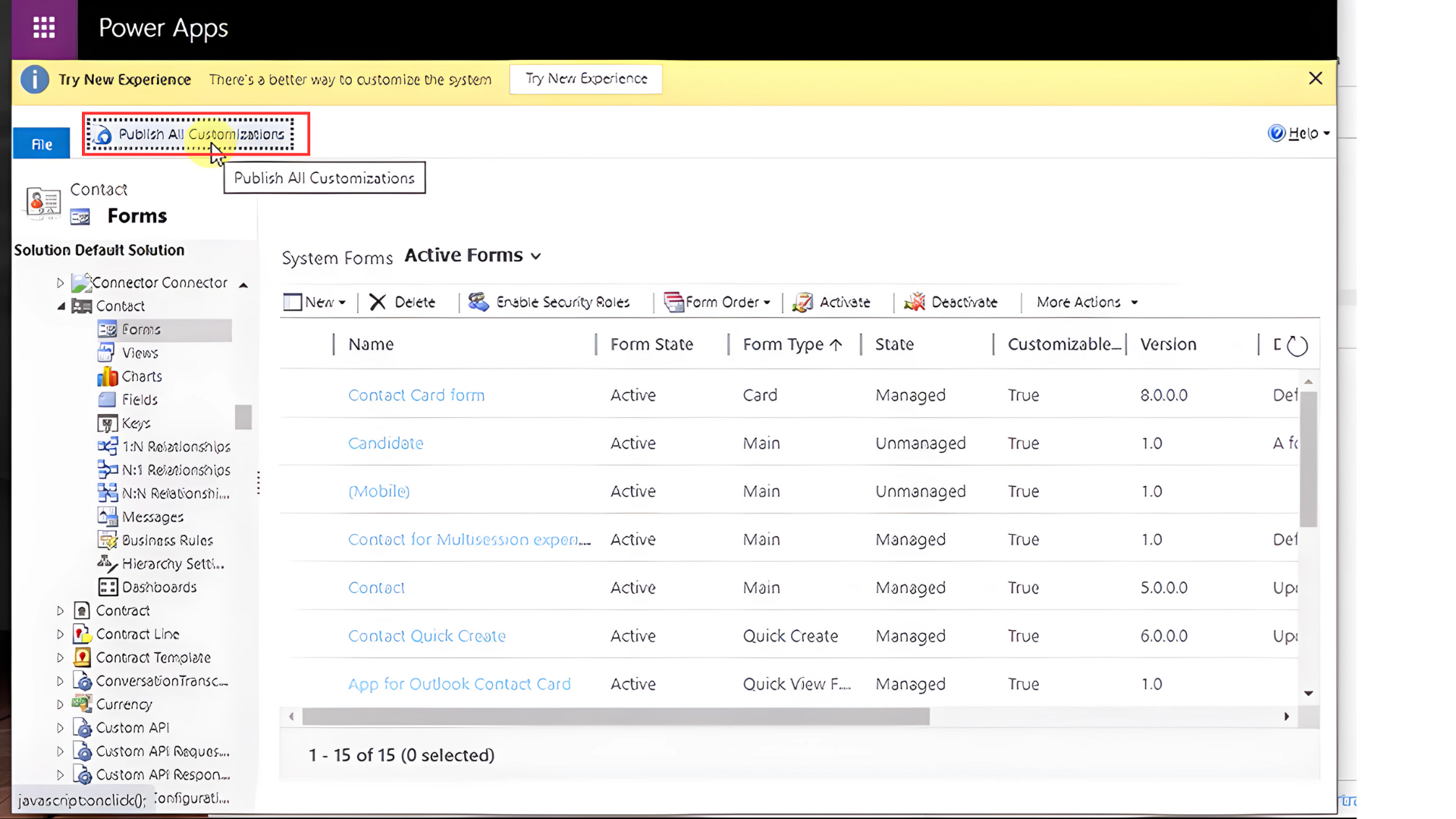Viewport: 1456px width, 819px height.
Task: Refresh the forms grid
Action: [x=1298, y=346]
